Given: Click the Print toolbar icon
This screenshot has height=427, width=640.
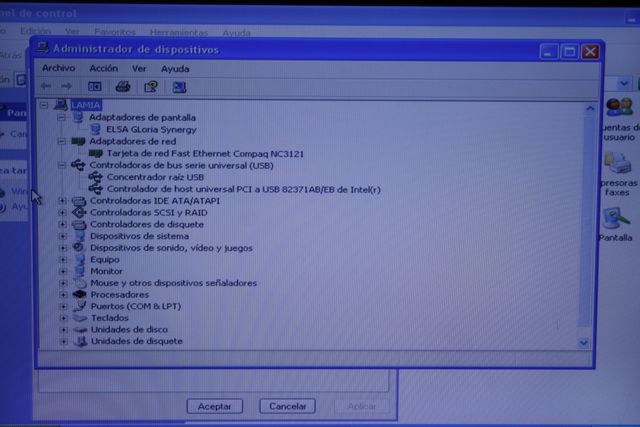Looking at the screenshot, I should (x=123, y=87).
